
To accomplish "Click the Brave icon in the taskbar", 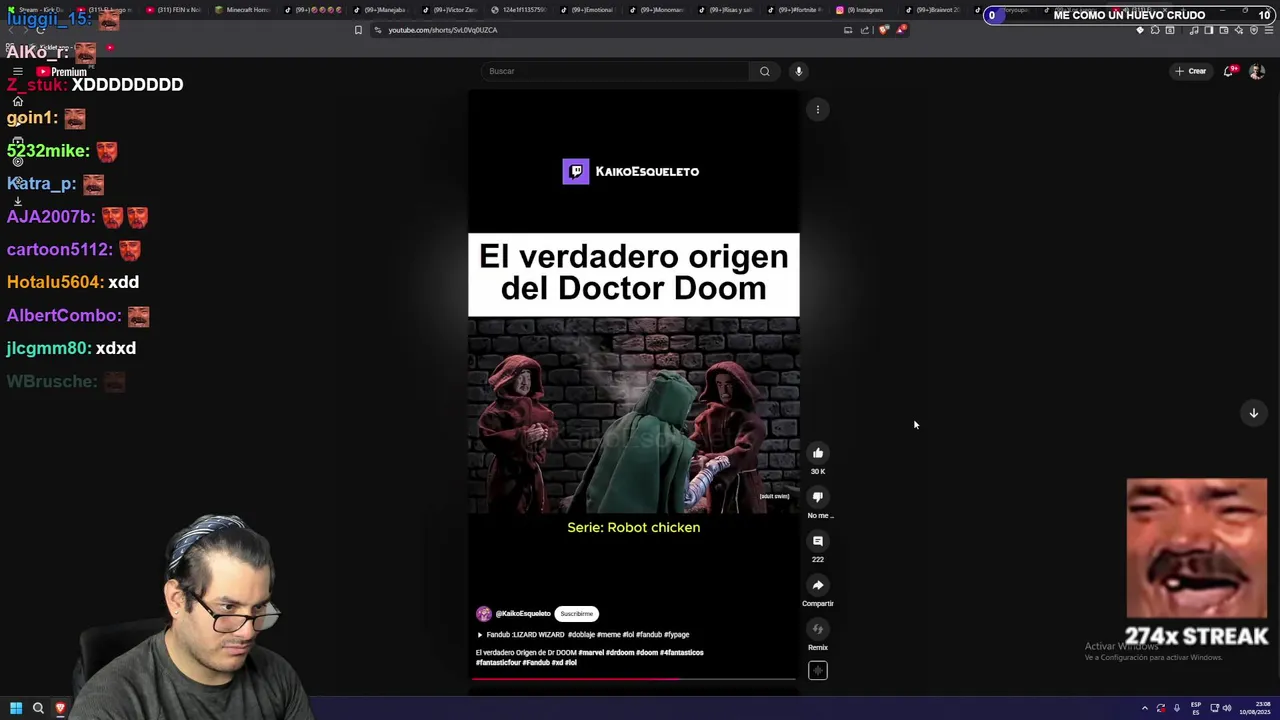I will (x=60, y=708).
